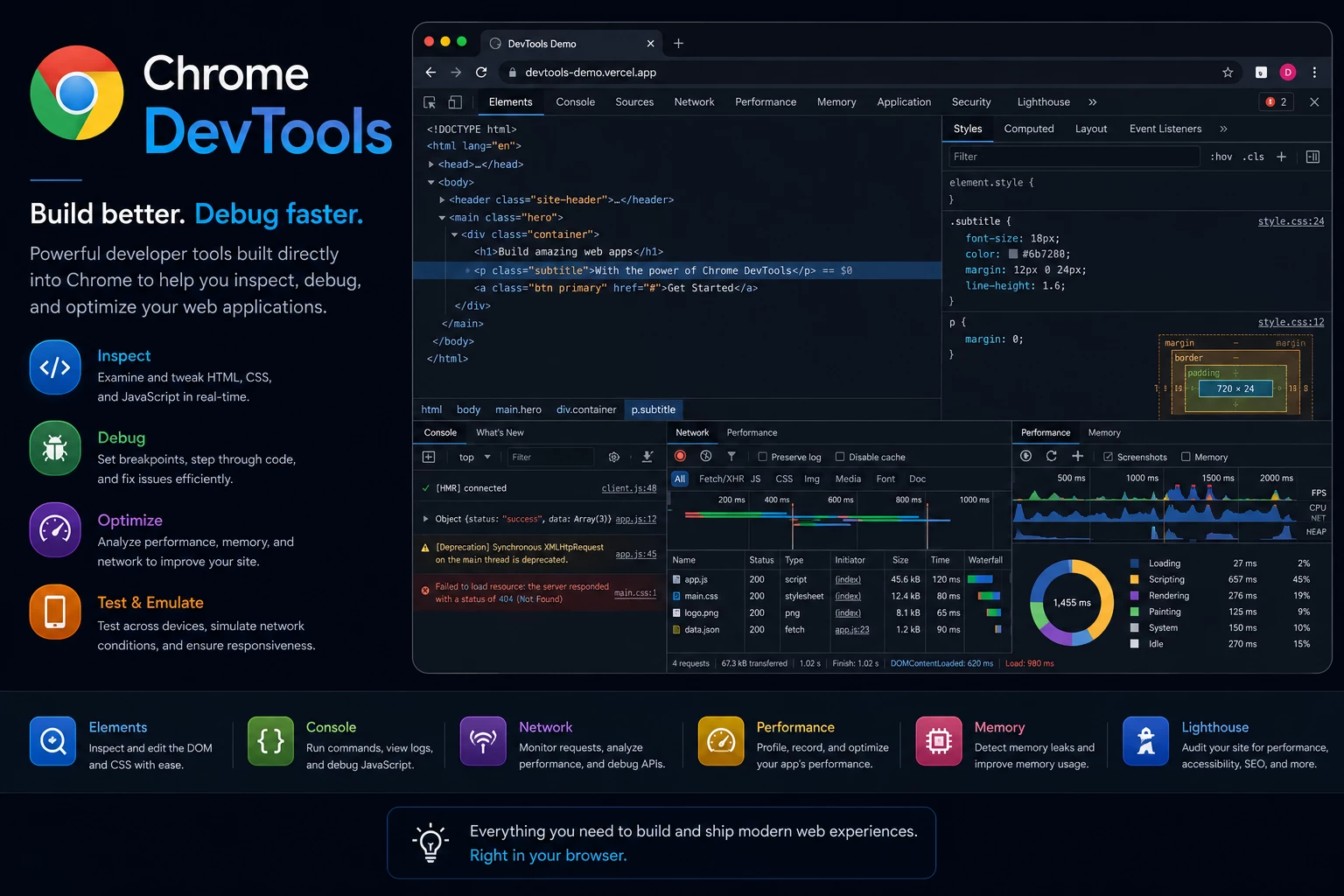The height and width of the screenshot is (896, 1344).
Task: Open the profile avatar D
Action: [x=1287, y=73]
